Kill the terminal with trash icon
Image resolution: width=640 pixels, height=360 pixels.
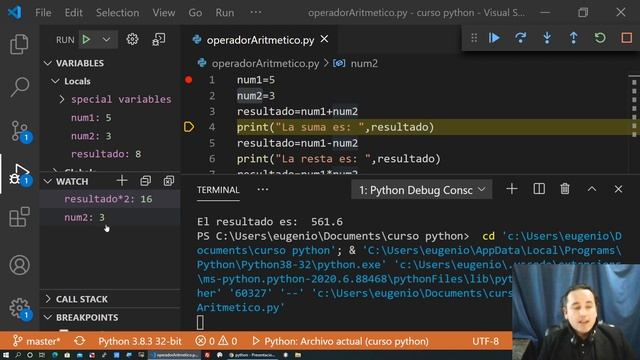pyautogui.click(x=565, y=189)
